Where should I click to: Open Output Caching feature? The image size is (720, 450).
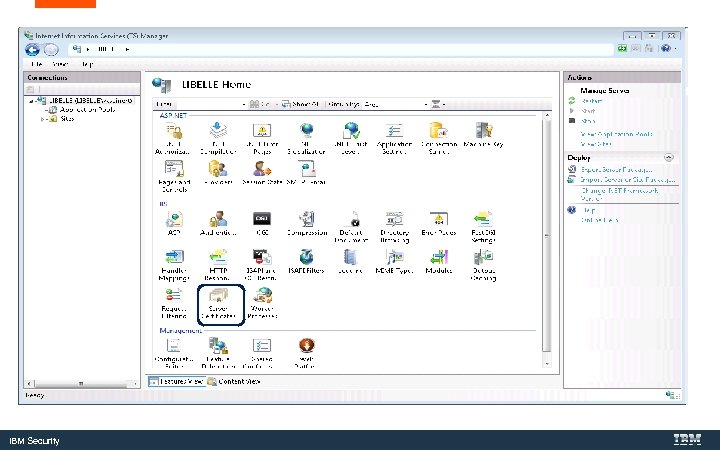(483, 265)
